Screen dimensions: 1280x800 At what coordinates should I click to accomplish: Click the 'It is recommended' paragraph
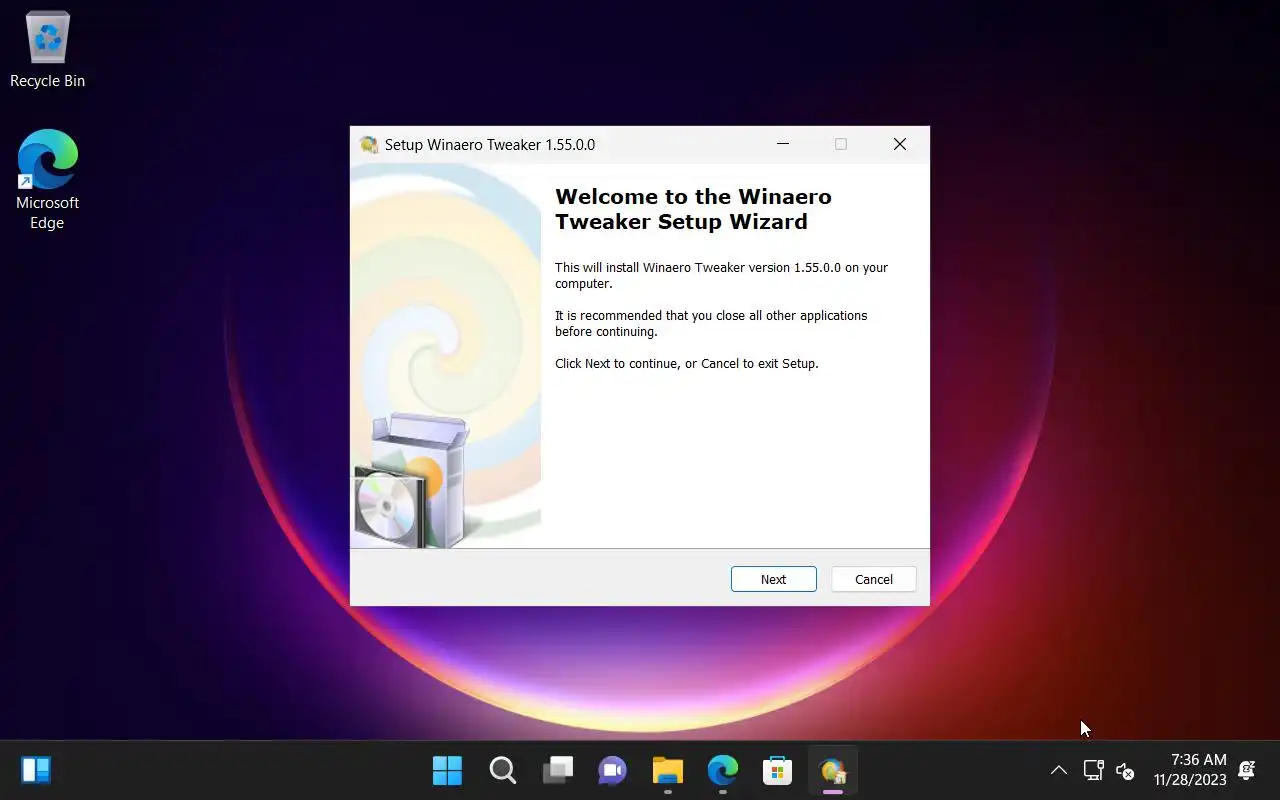pyautogui.click(x=711, y=323)
